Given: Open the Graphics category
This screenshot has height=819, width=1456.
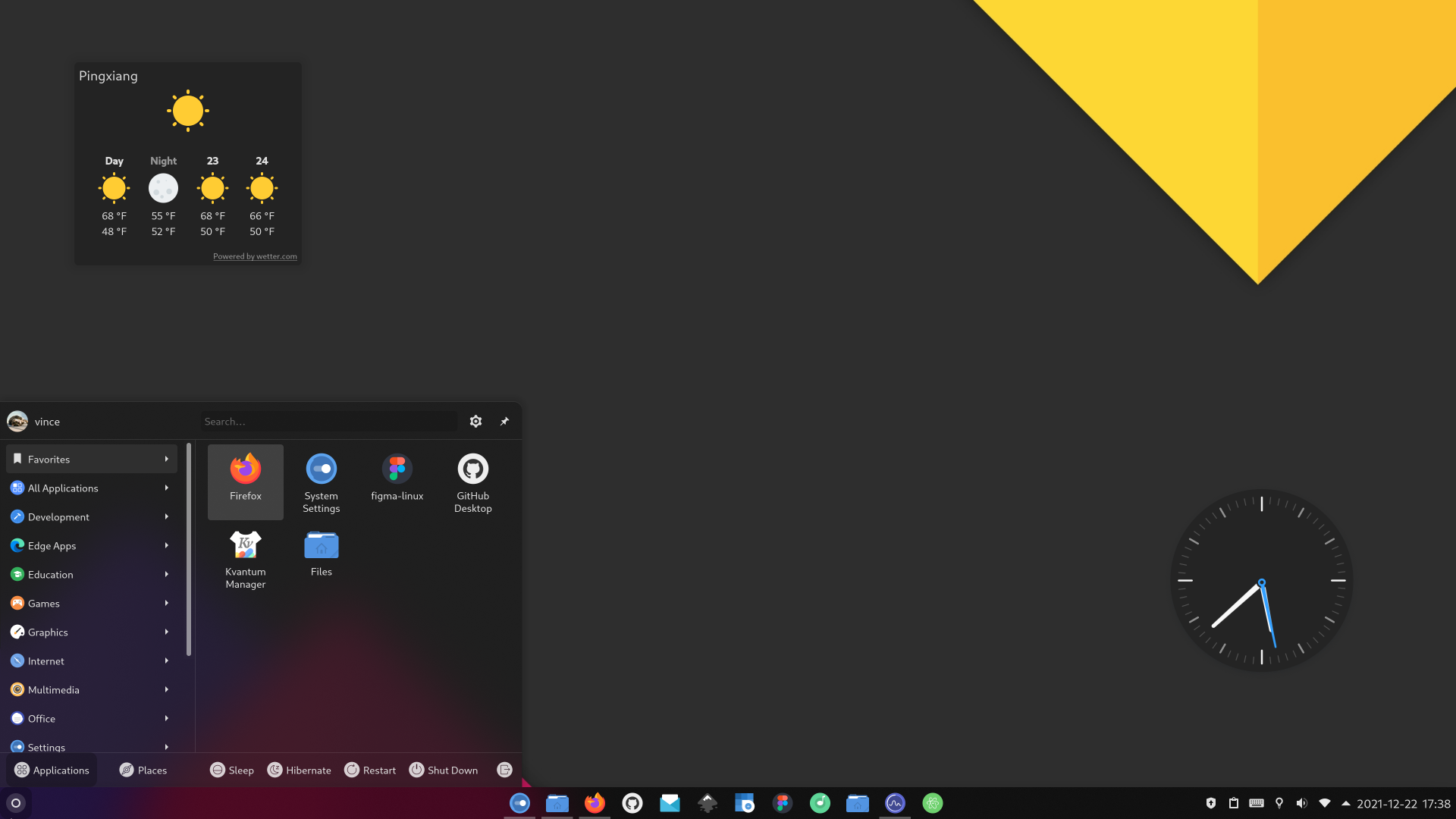Looking at the screenshot, I should coord(92,632).
